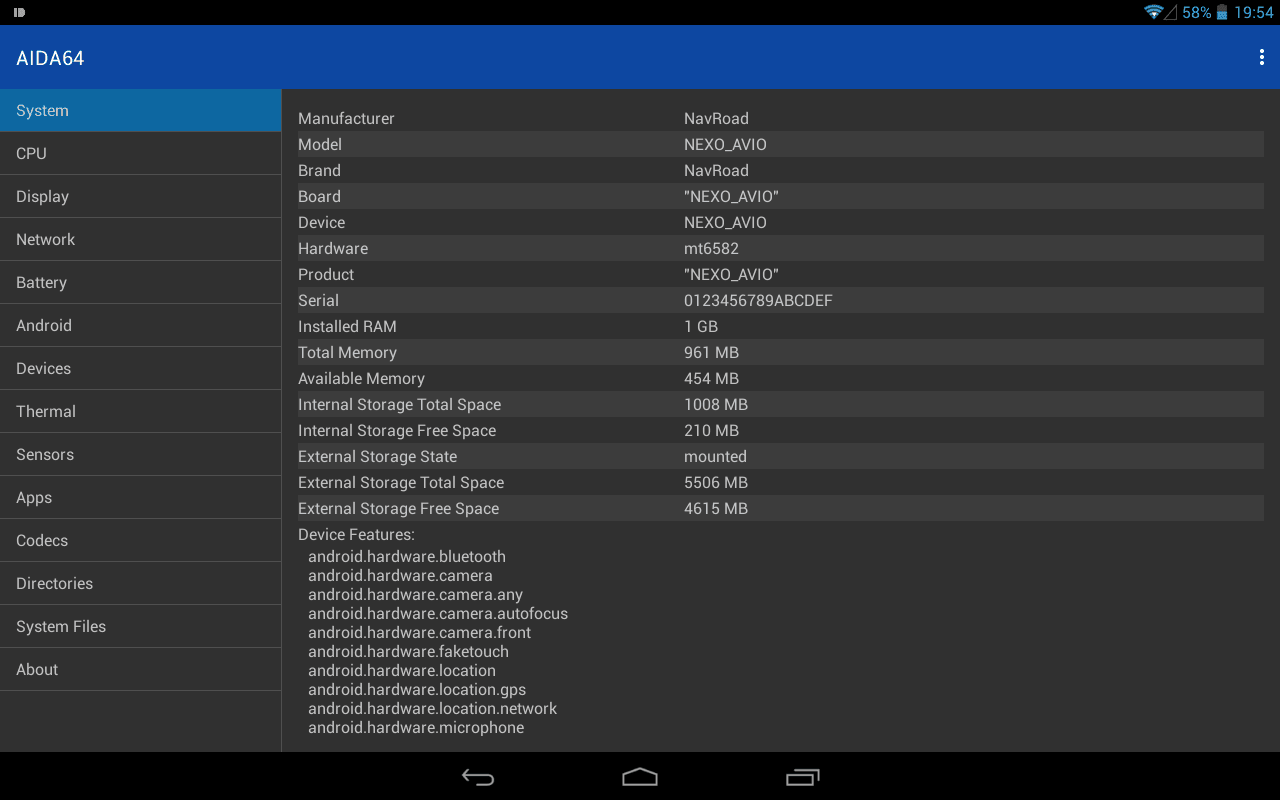The image size is (1280, 800).
Task: Select Total Memory value 961 MB
Action: (711, 352)
